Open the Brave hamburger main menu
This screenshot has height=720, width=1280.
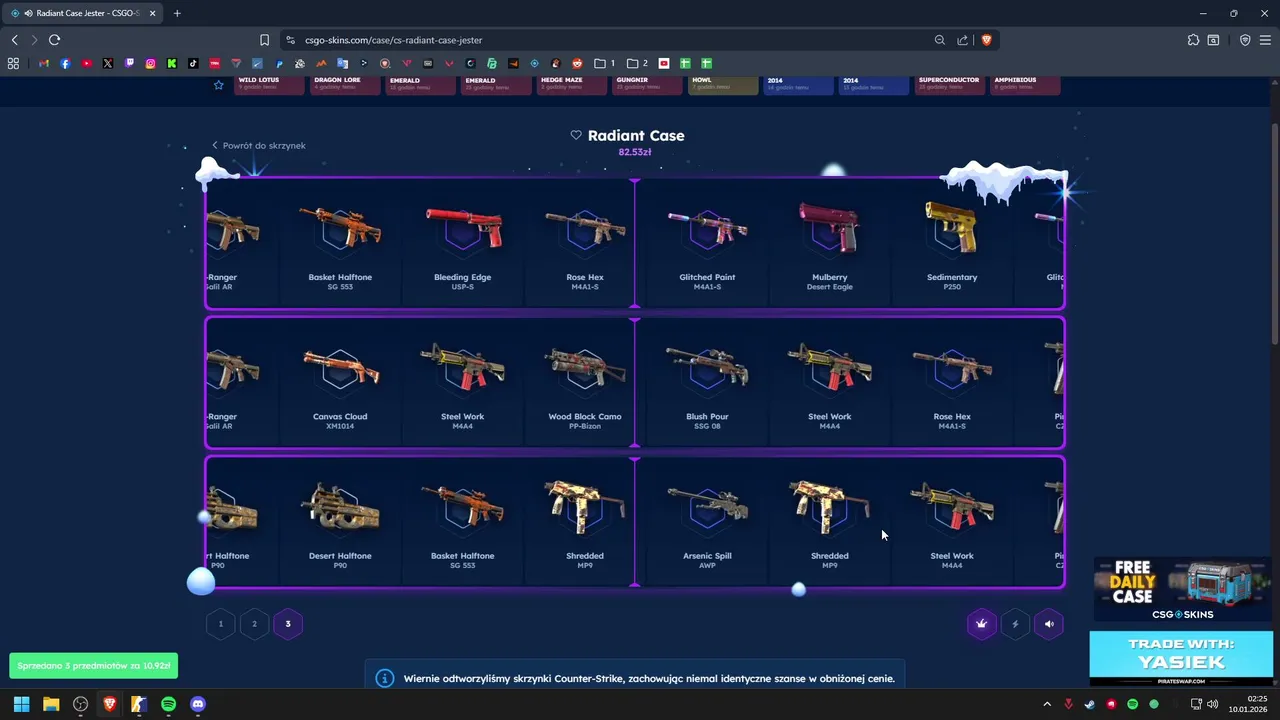coord(1265,40)
